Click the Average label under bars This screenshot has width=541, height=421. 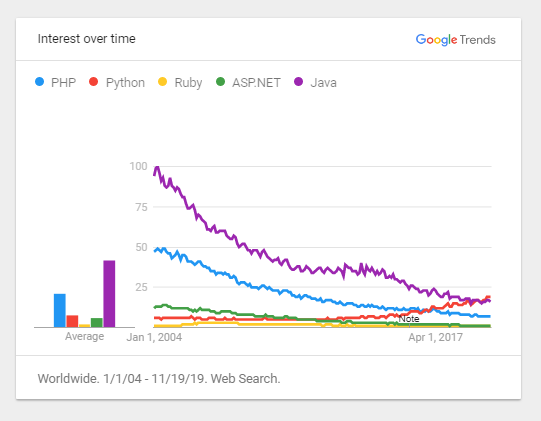pyautogui.click(x=85, y=336)
